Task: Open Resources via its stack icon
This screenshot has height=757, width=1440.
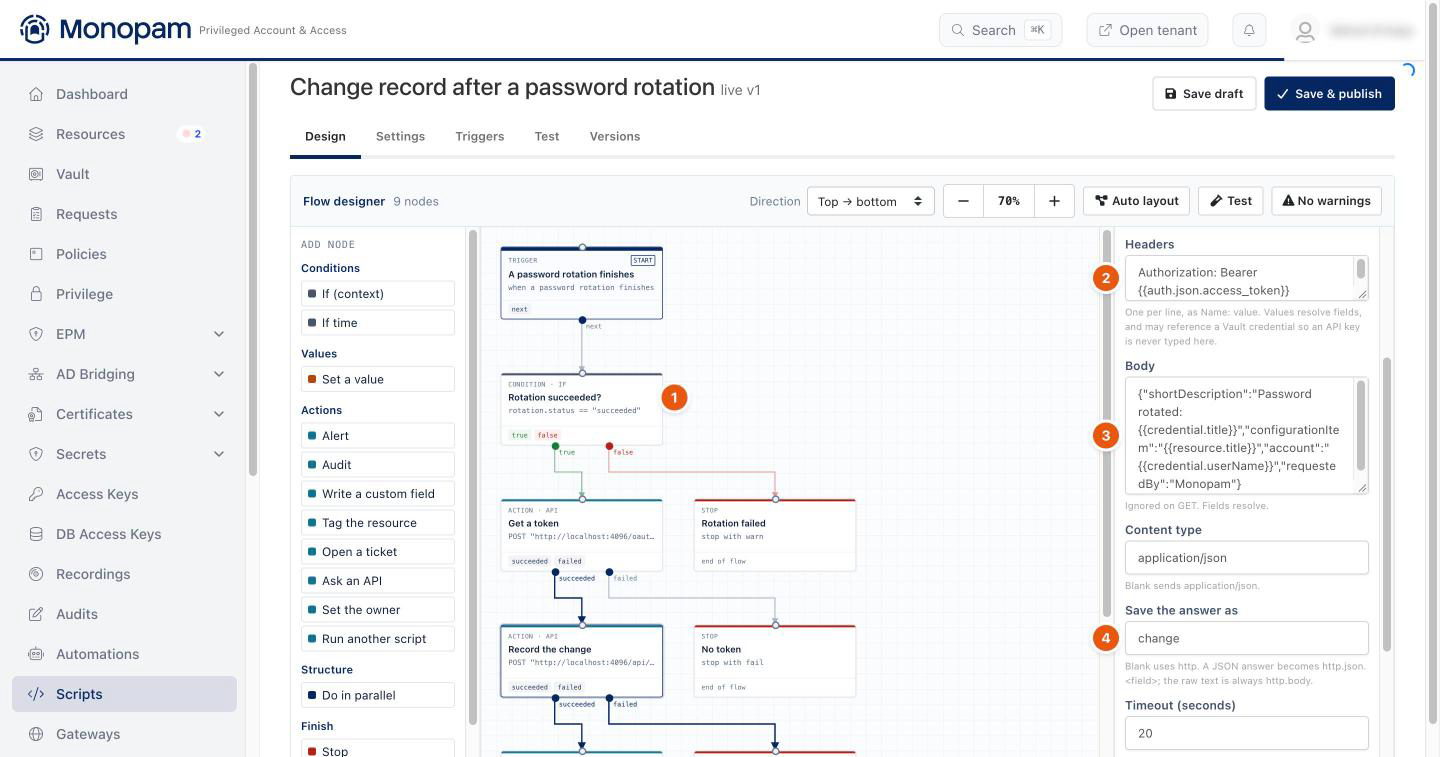Action: coord(36,134)
